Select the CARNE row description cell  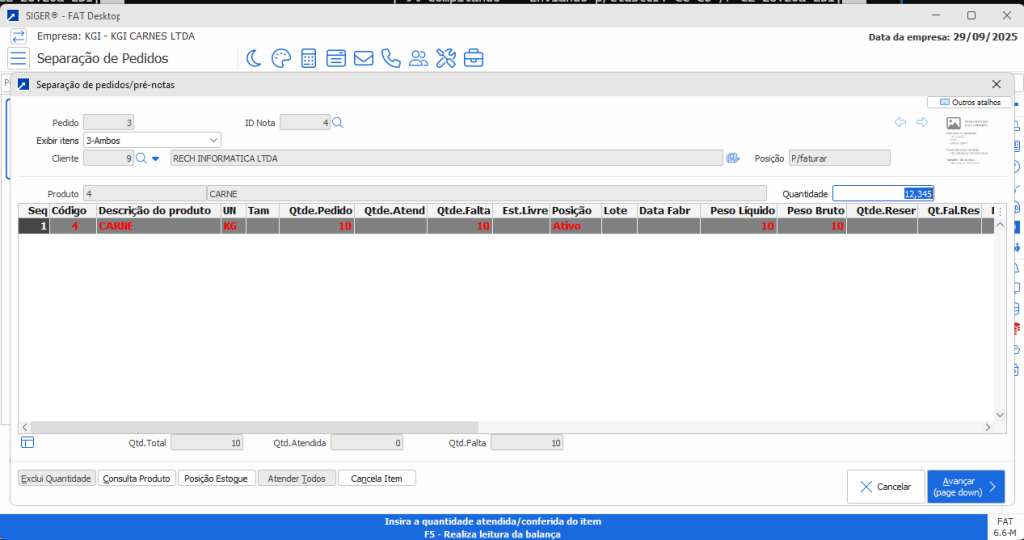(159, 226)
